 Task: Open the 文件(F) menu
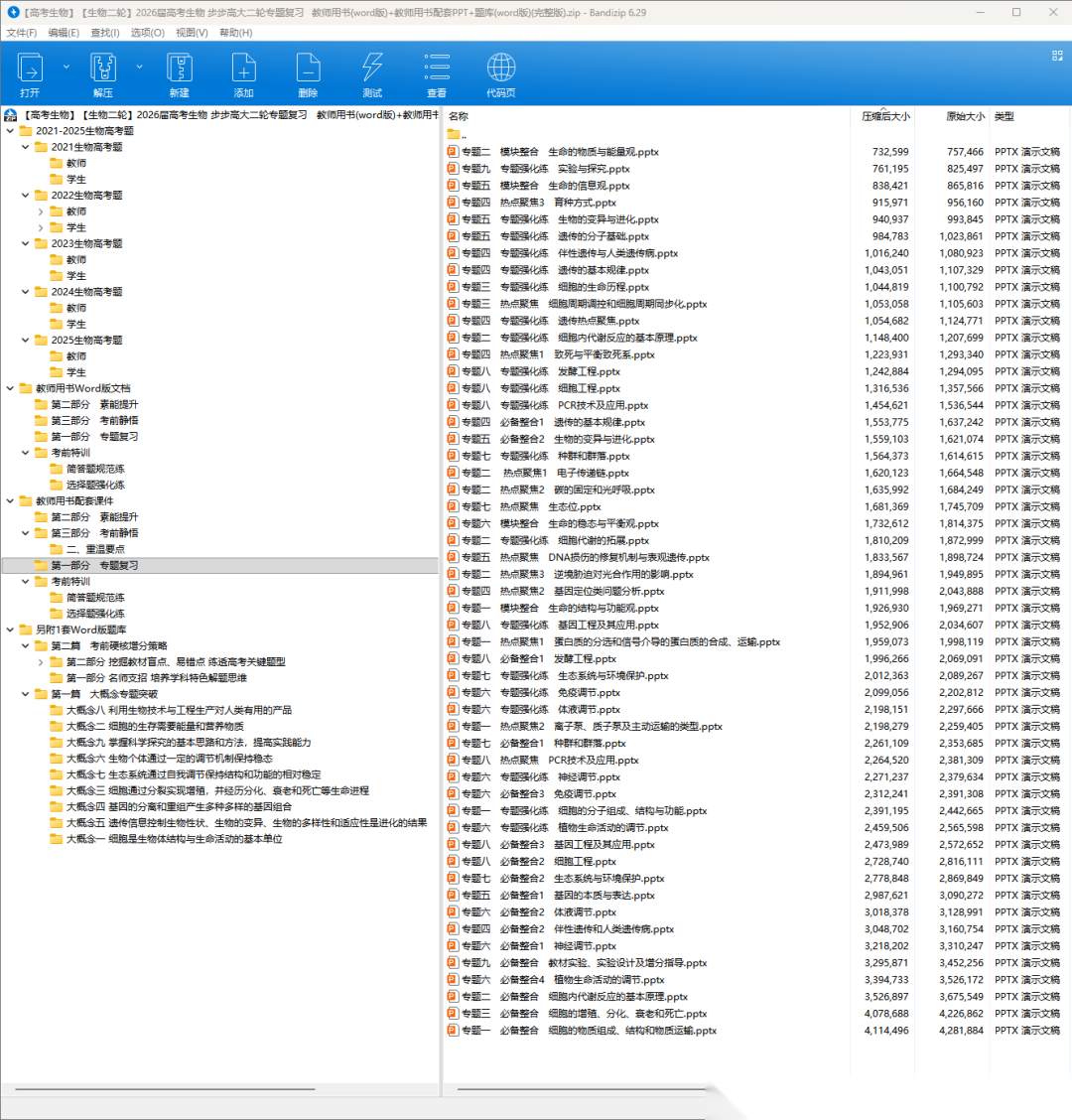tap(22, 33)
